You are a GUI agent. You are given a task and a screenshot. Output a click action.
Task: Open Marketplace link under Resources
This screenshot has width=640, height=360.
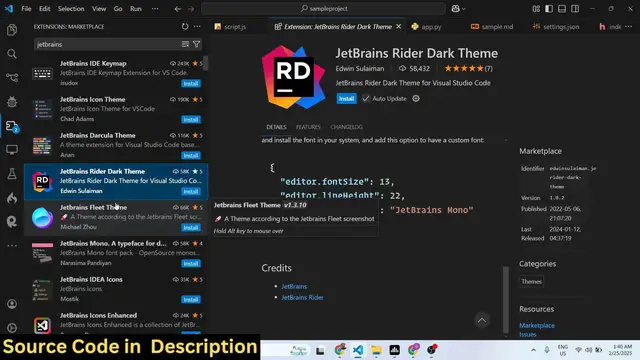click(x=537, y=325)
